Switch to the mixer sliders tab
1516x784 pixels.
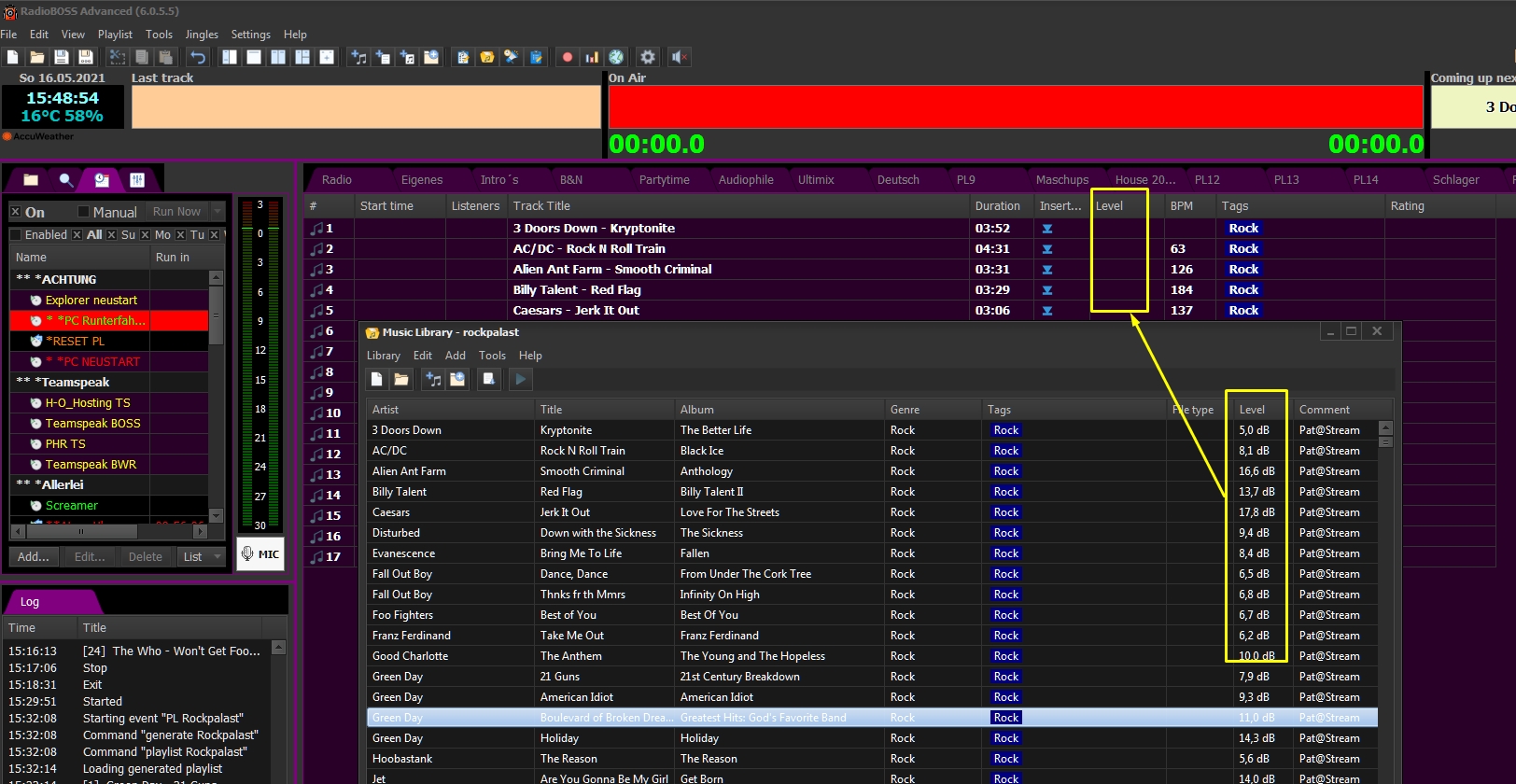137,179
